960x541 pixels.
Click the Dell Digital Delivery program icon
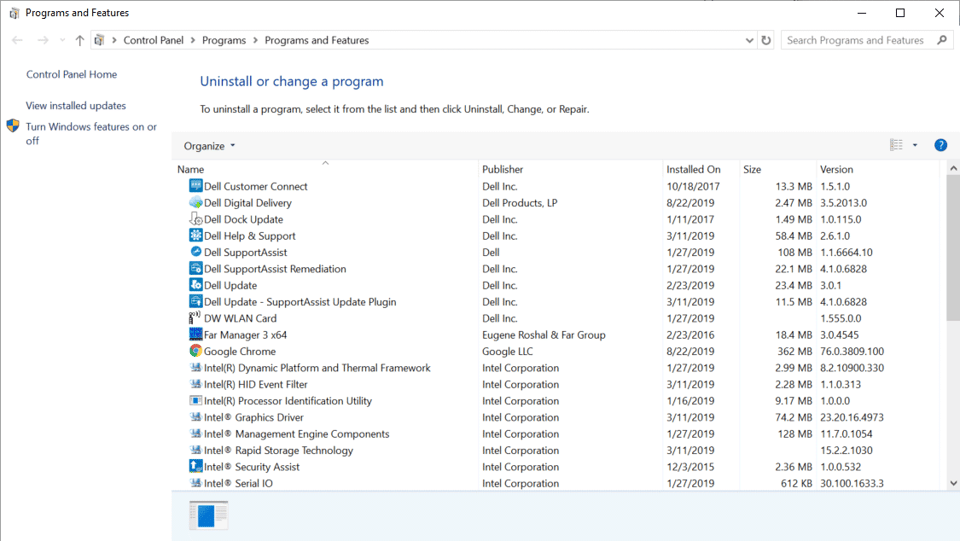coord(195,202)
